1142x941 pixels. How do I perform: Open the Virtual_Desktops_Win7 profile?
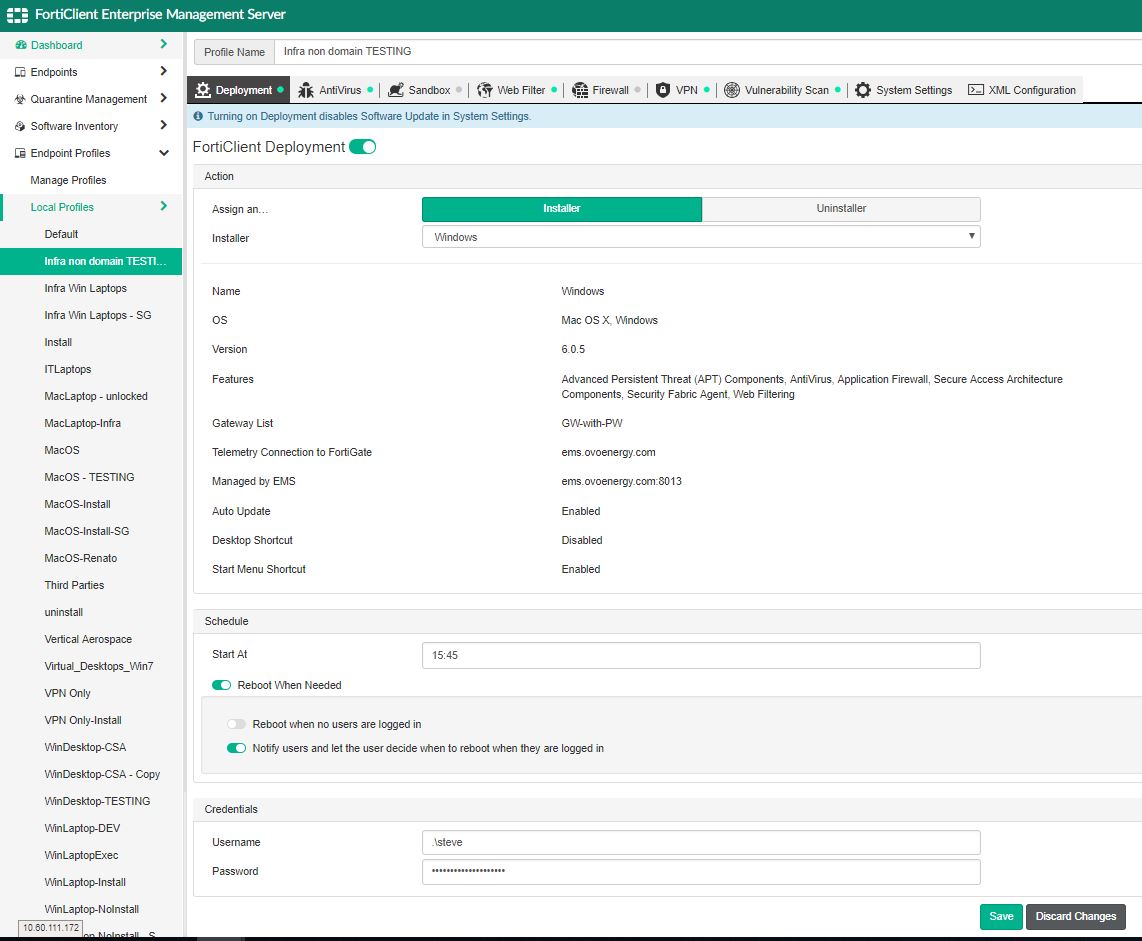[98, 666]
